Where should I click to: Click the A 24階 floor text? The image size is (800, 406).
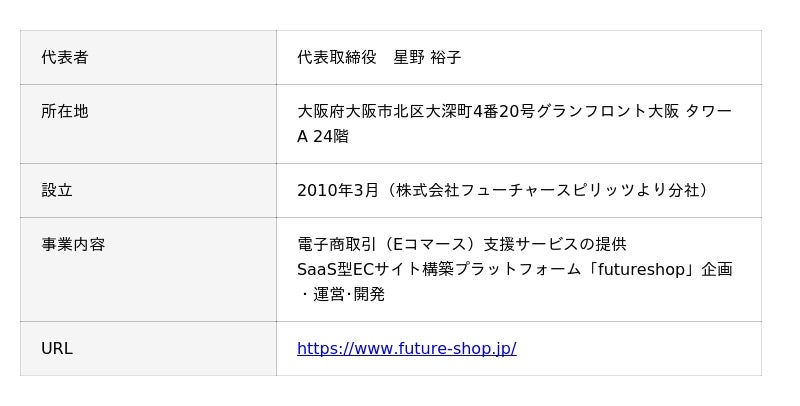322,136
